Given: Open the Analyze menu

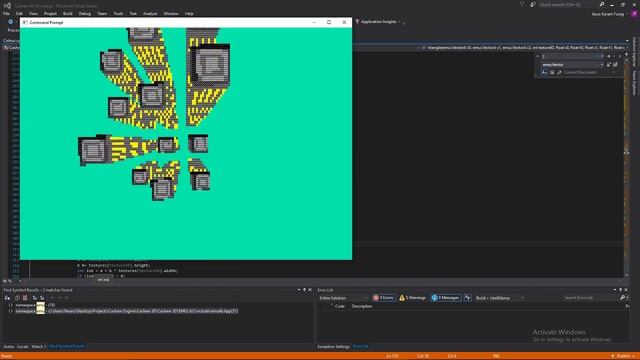Looking at the screenshot, I should [x=150, y=13].
